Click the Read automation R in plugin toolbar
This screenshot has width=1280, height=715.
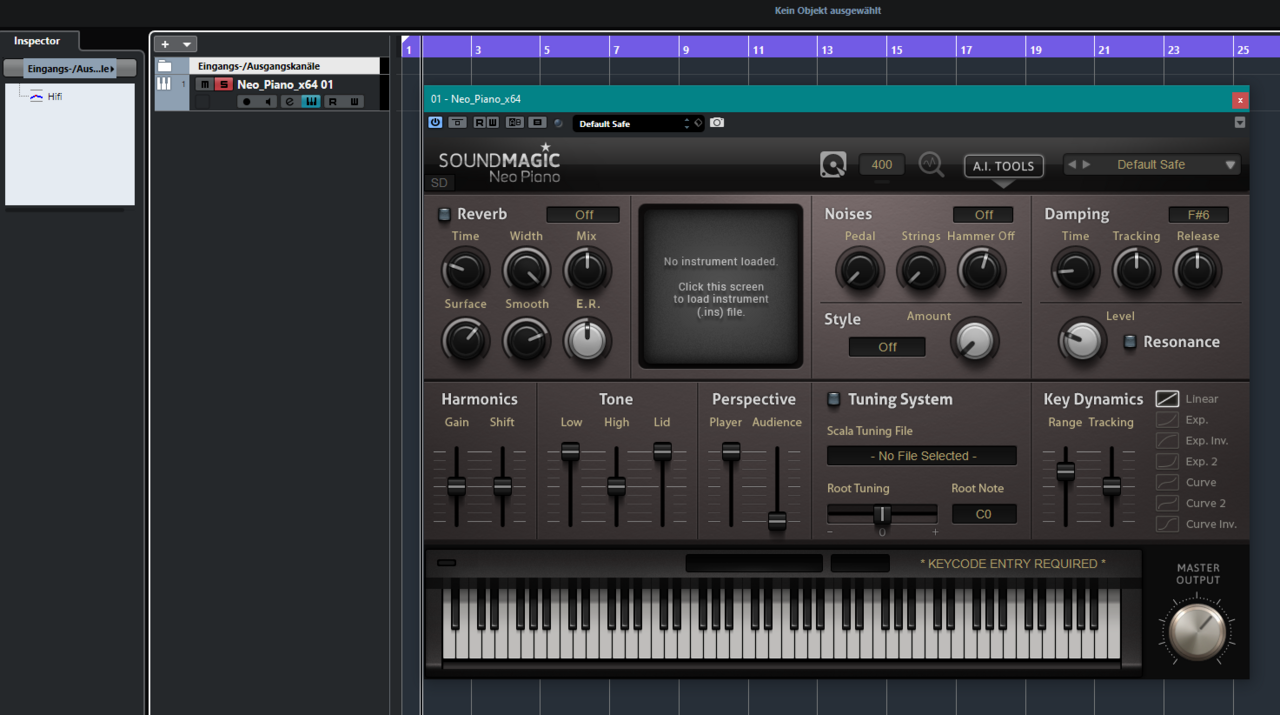click(x=479, y=122)
